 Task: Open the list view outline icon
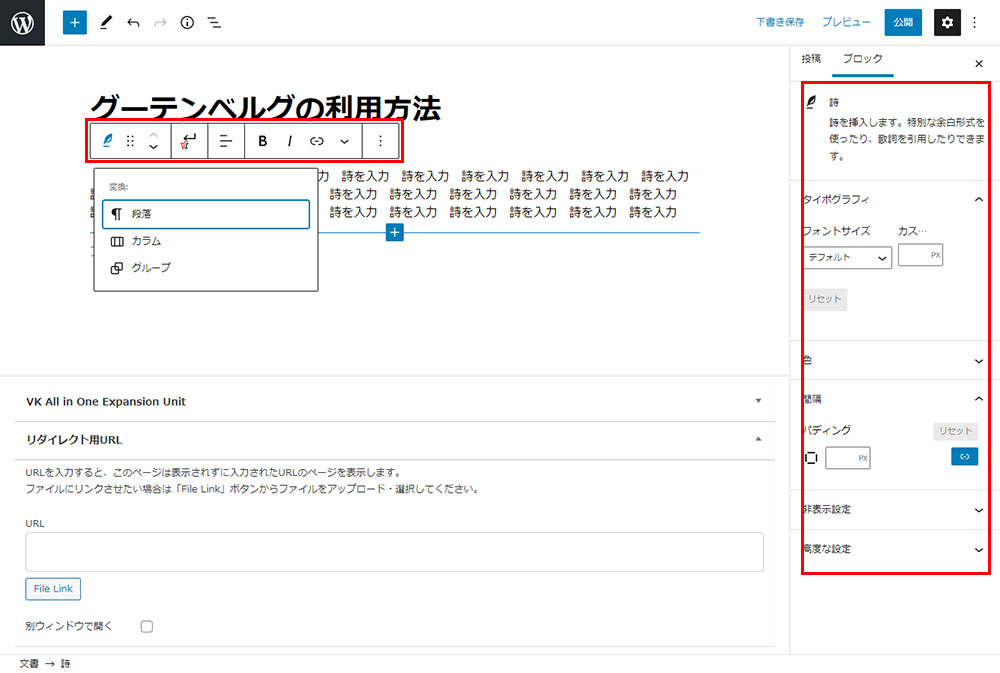point(214,22)
